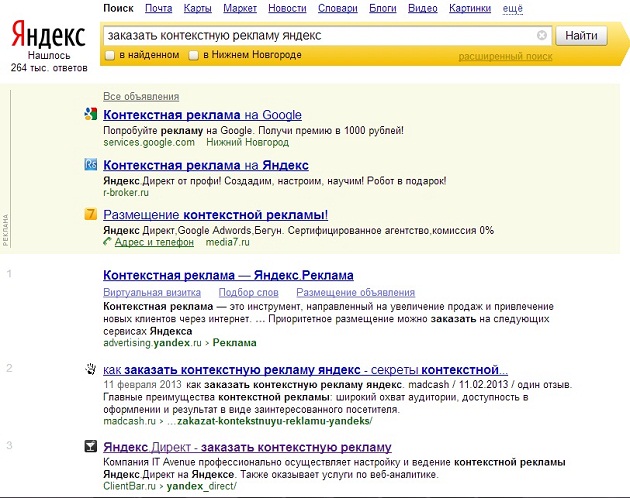The height and width of the screenshot is (498, 630).
Task: Open the Размещение объявления sitelink
Action: [355, 293]
